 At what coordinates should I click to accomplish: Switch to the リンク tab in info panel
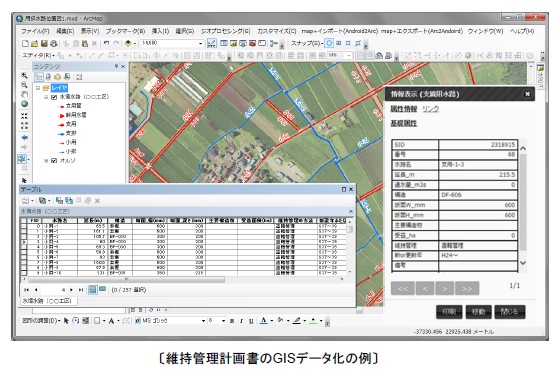[431, 109]
